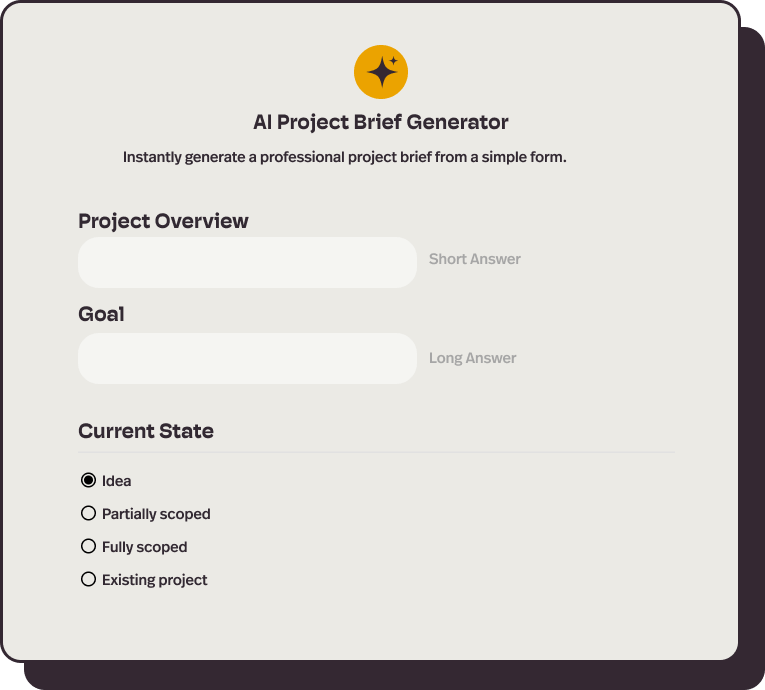
Task: Click the Current State section heading
Action: (x=146, y=431)
